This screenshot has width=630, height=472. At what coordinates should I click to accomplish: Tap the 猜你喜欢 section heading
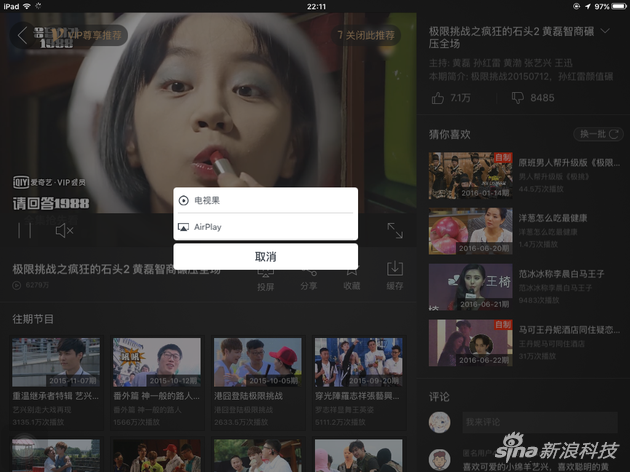[x=449, y=134]
